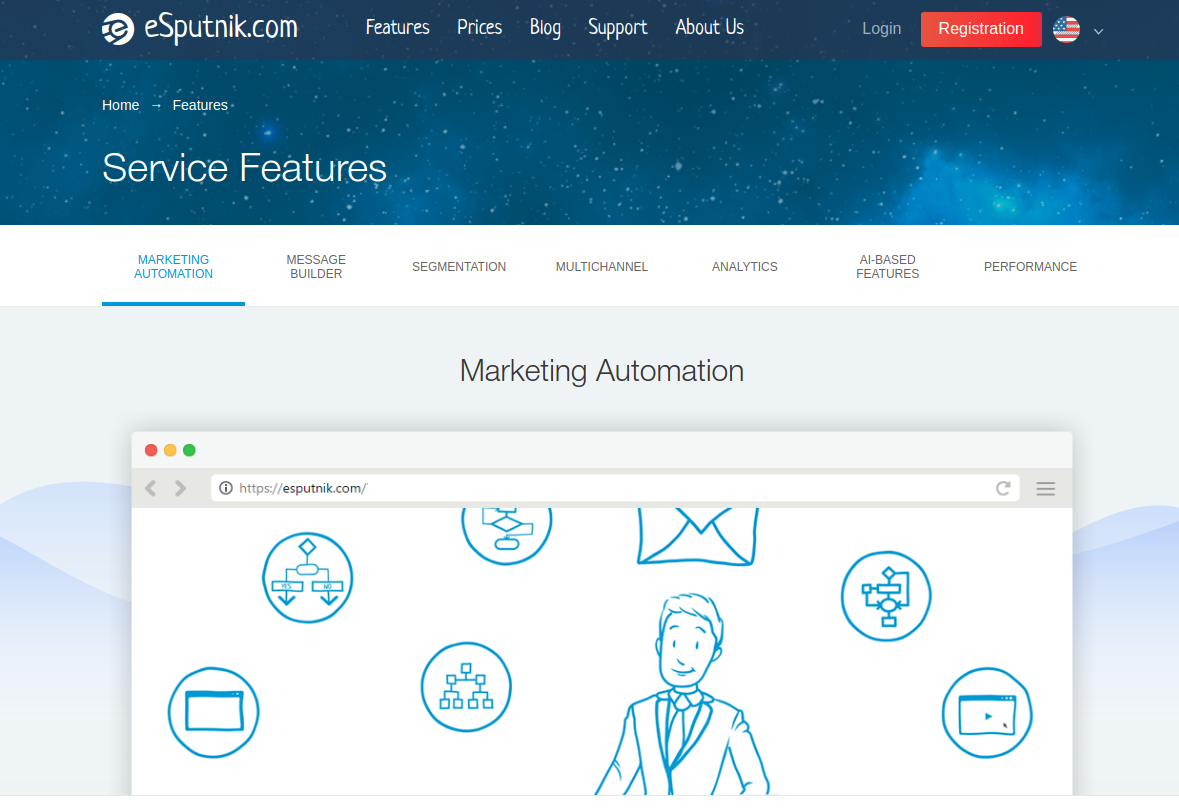Viewport: 1179px width, 810px height.
Task: Click the Features breadcrumb link
Action: coord(200,105)
